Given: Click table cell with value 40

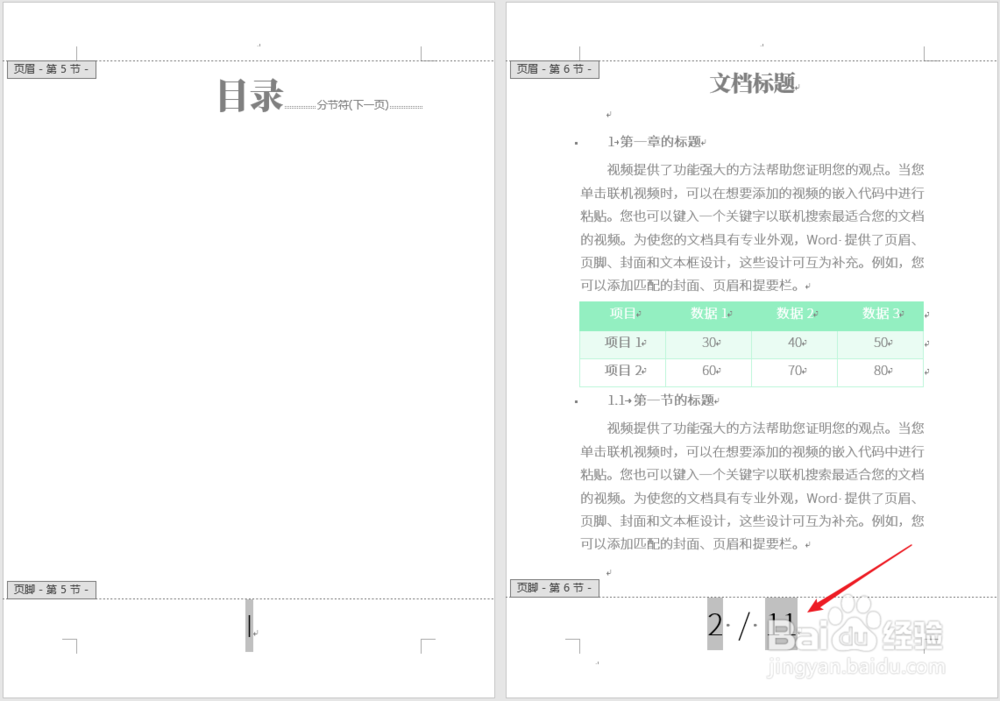Looking at the screenshot, I should tap(795, 344).
